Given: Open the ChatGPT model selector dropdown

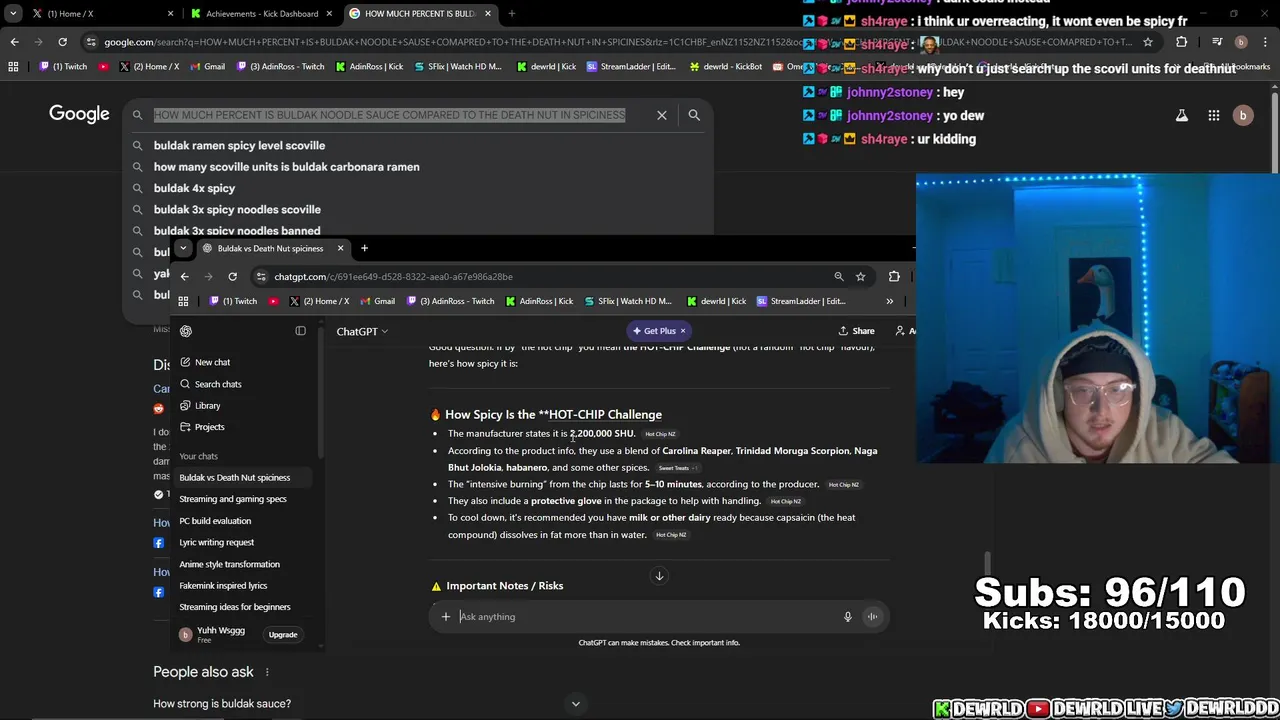Looking at the screenshot, I should pos(362,331).
